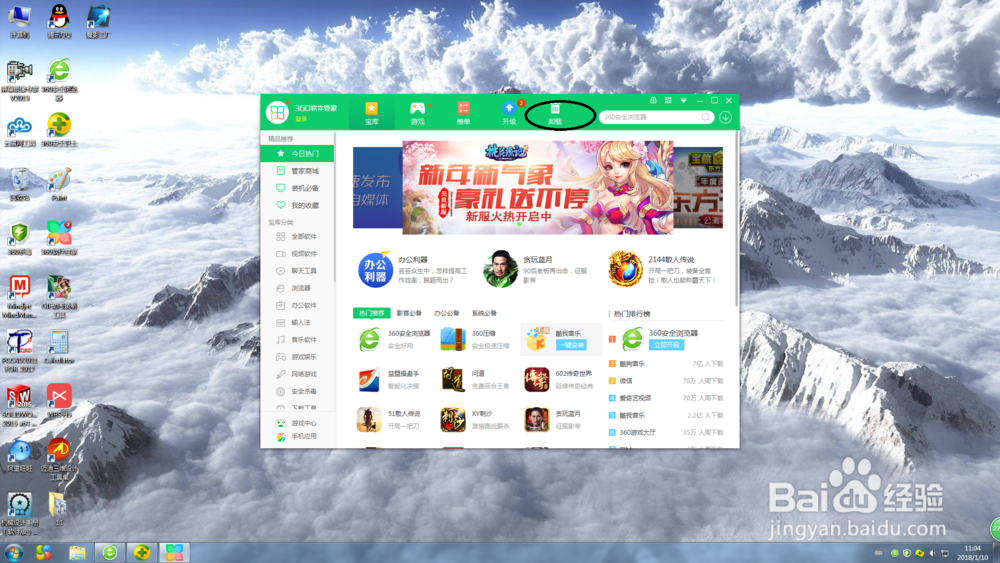This screenshot has width=1000, height=563.
Task: Open 手机应用 at sidebar bottom
Action: [297, 437]
